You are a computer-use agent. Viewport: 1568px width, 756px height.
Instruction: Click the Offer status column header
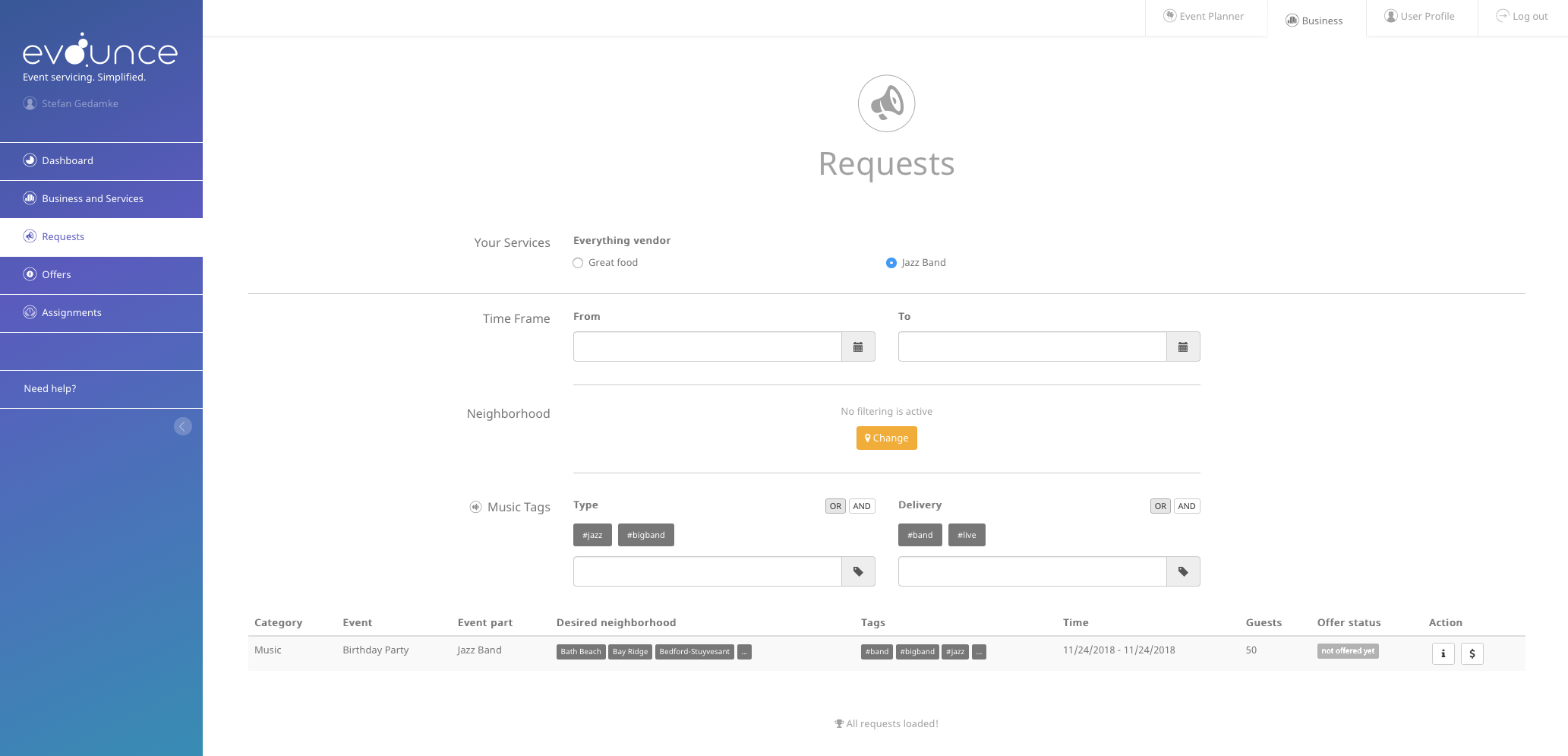pyautogui.click(x=1349, y=623)
